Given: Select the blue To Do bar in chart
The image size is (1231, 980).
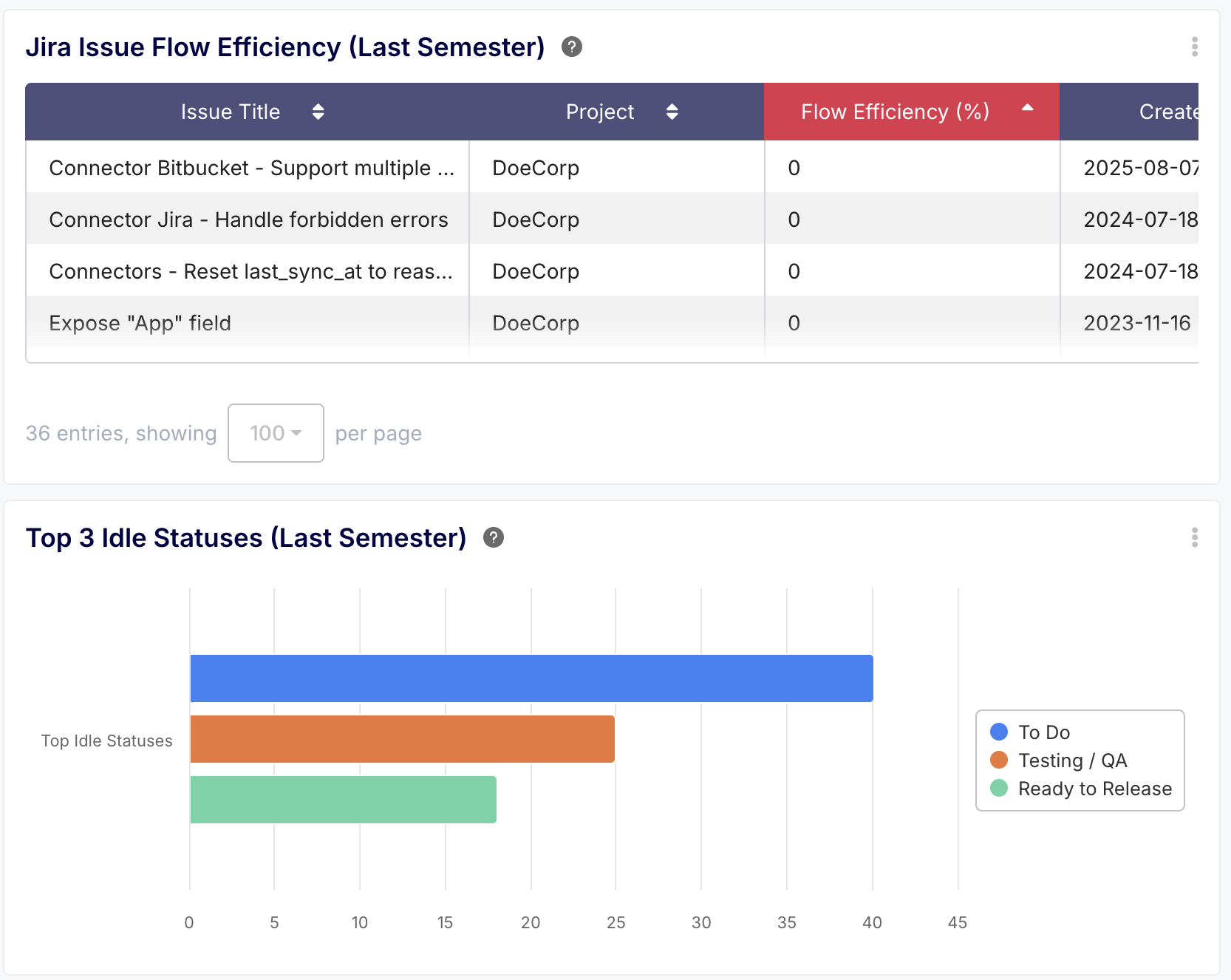Looking at the screenshot, I should tap(531, 677).
